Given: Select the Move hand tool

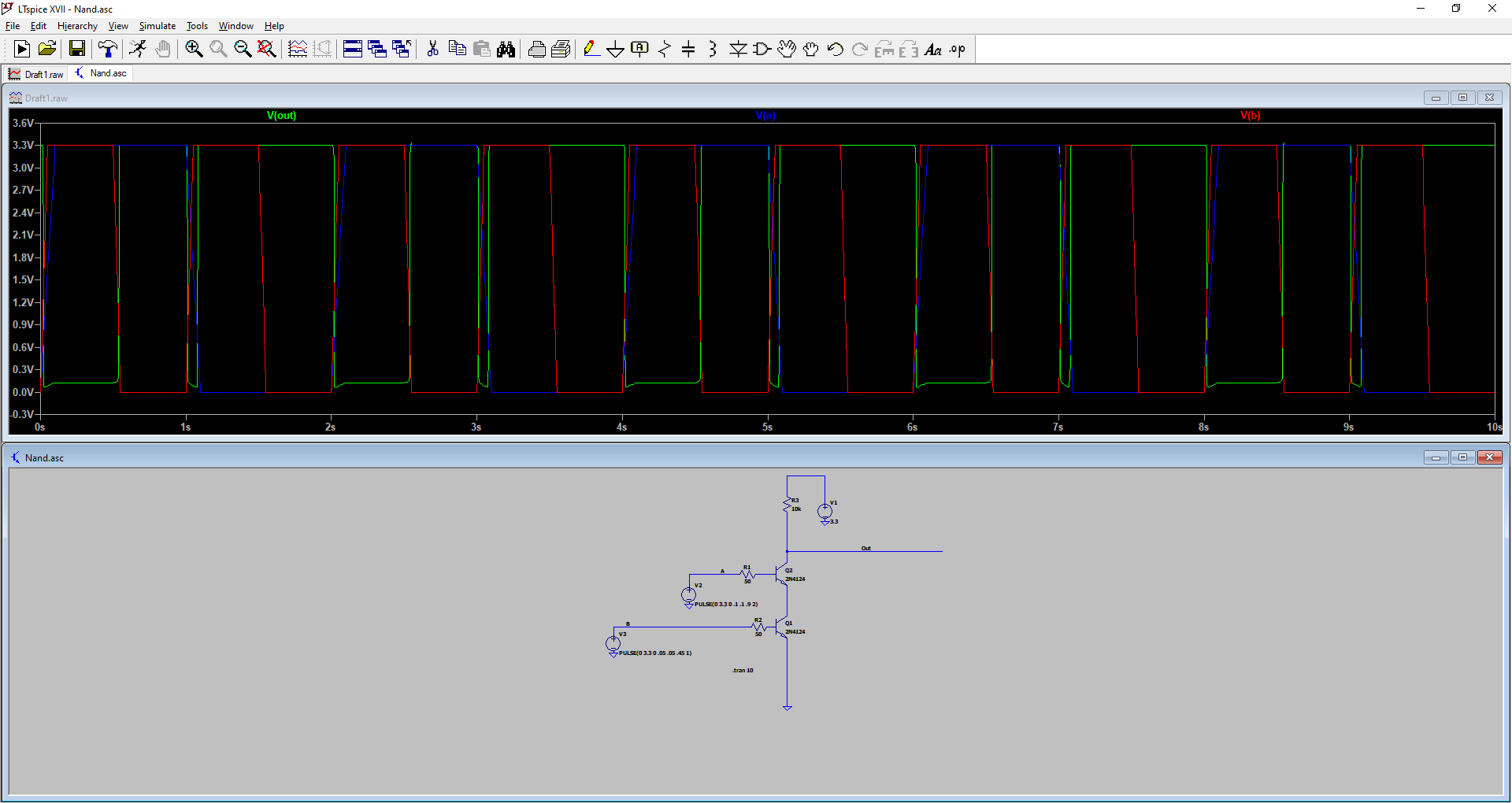Looking at the screenshot, I should [787, 49].
